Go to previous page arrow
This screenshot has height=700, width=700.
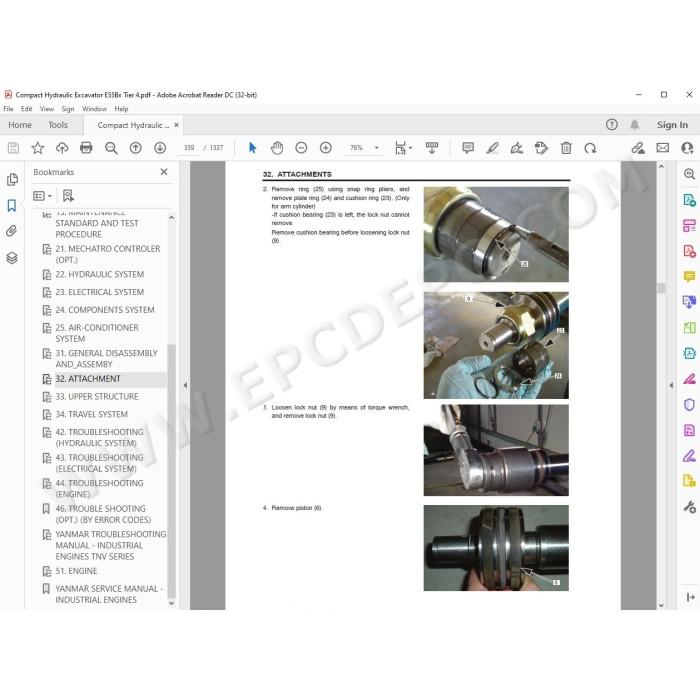tap(135, 148)
